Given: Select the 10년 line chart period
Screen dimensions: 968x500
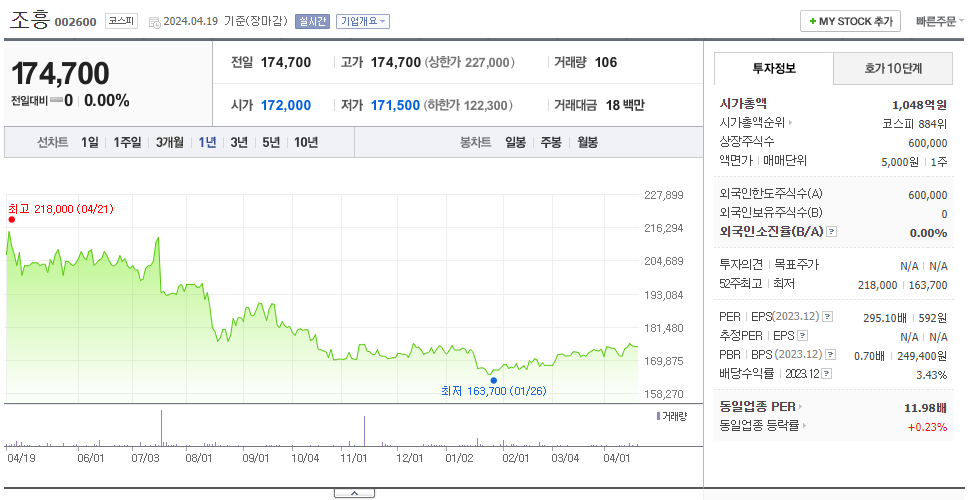Looking at the screenshot, I should tap(306, 143).
